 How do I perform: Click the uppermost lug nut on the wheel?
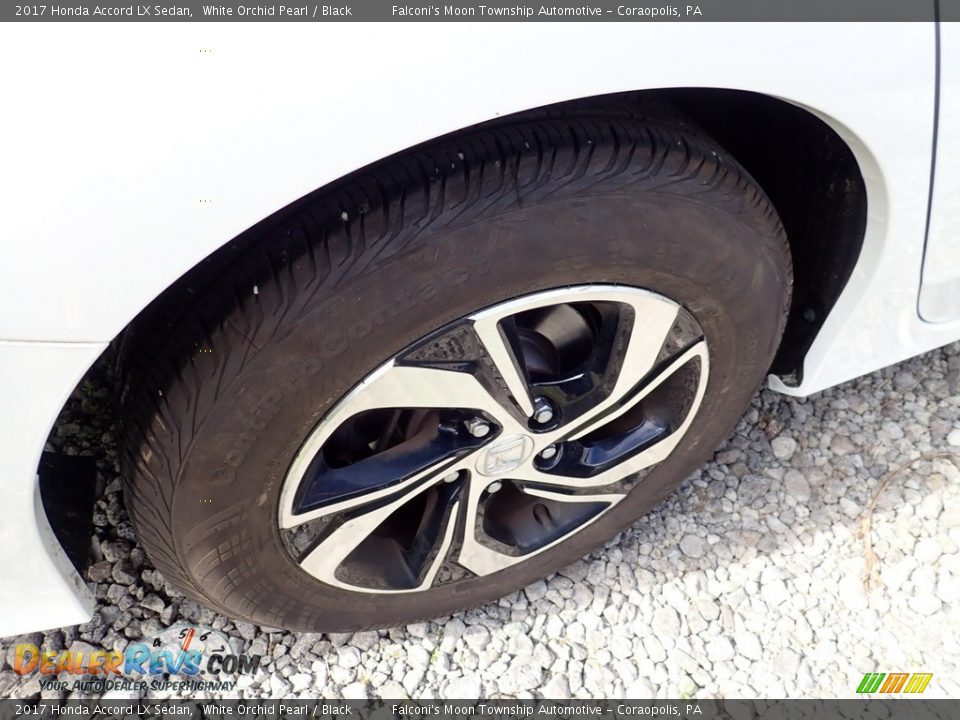click(x=542, y=412)
